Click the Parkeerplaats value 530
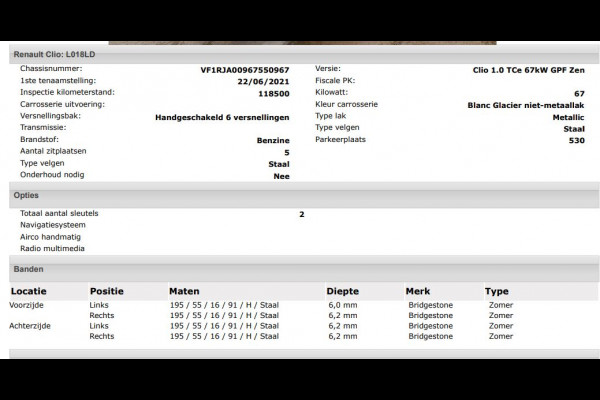Viewport: 600px width, 400px height. click(x=577, y=140)
